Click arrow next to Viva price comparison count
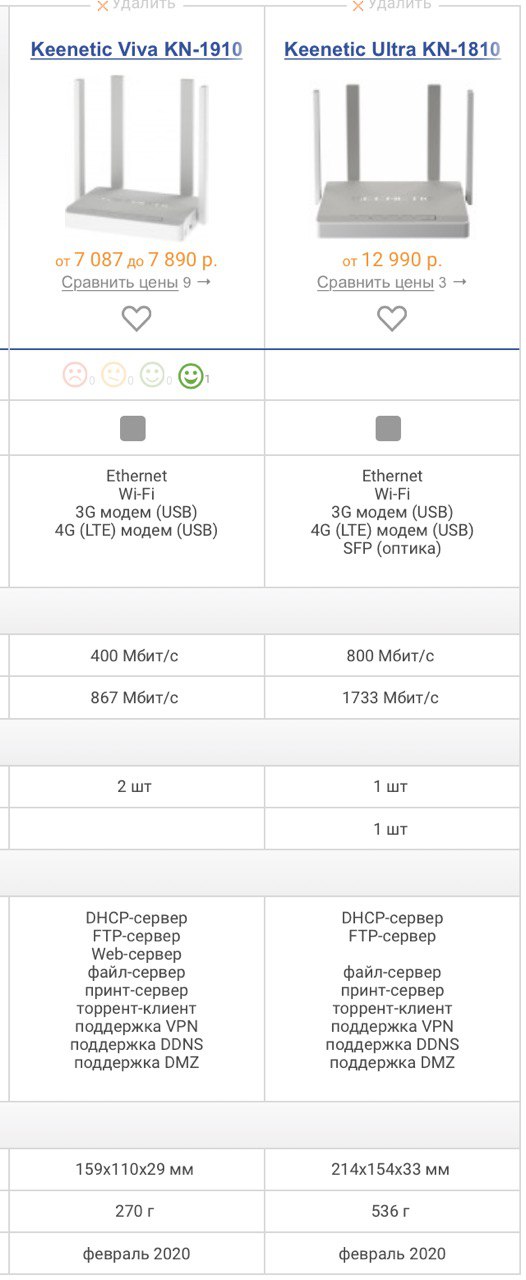This screenshot has width=526, height=1280. point(204,282)
